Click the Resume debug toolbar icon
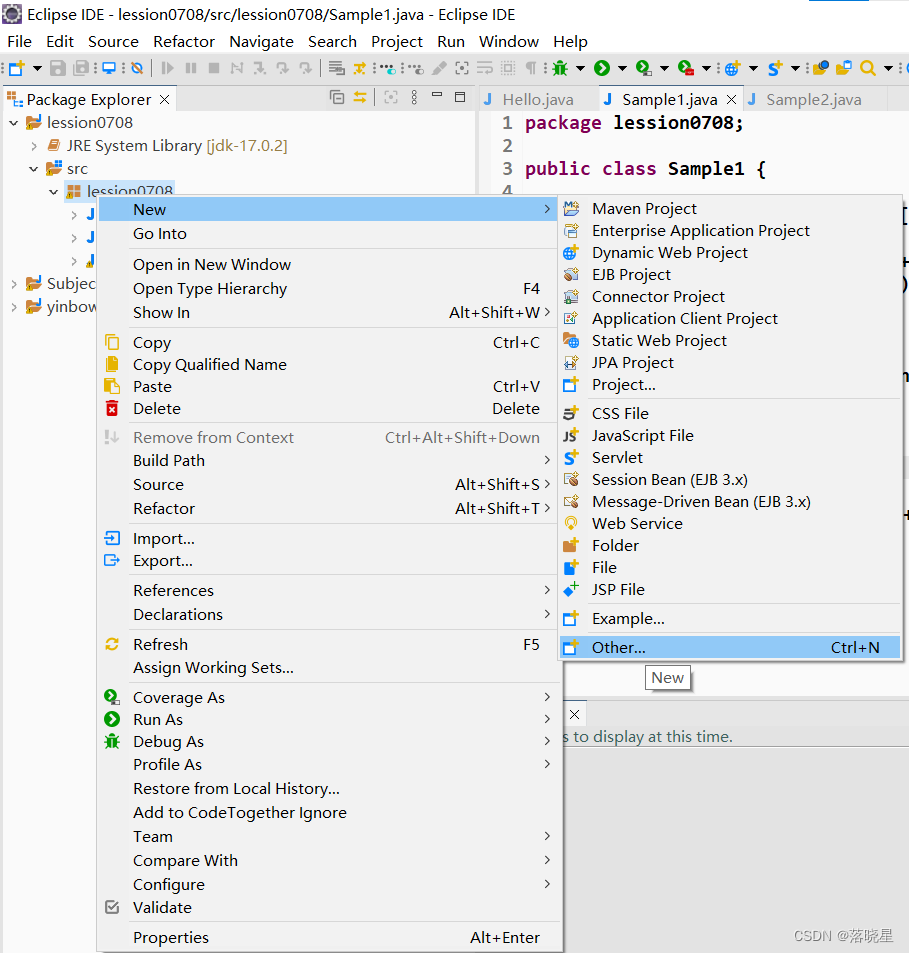The image size is (909, 953). pyautogui.click(x=168, y=68)
